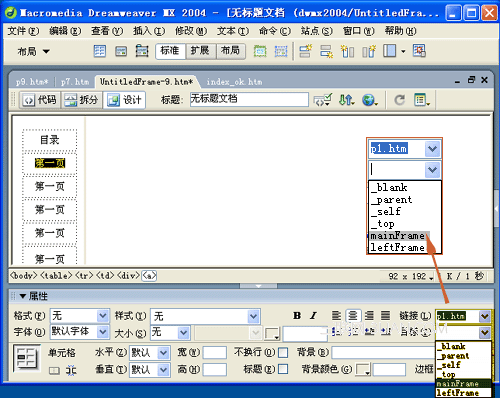Viewport: 500px width, 398px height.
Task: Collapse the 属性 panel triangle
Action: (23, 296)
